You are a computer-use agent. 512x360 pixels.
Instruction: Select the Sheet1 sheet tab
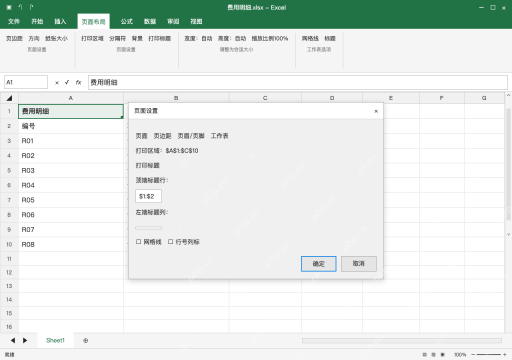click(55, 340)
